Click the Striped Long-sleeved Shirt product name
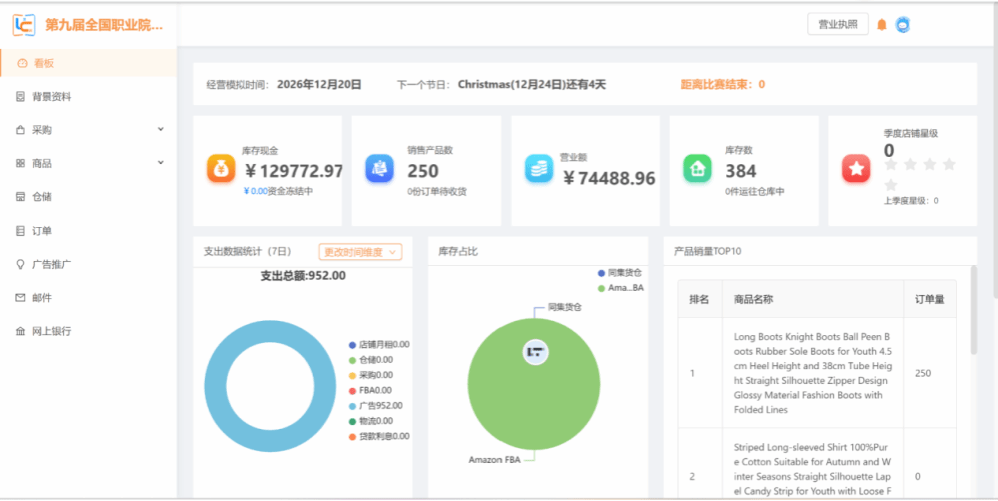The height and width of the screenshot is (501, 998). click(813, 469)
